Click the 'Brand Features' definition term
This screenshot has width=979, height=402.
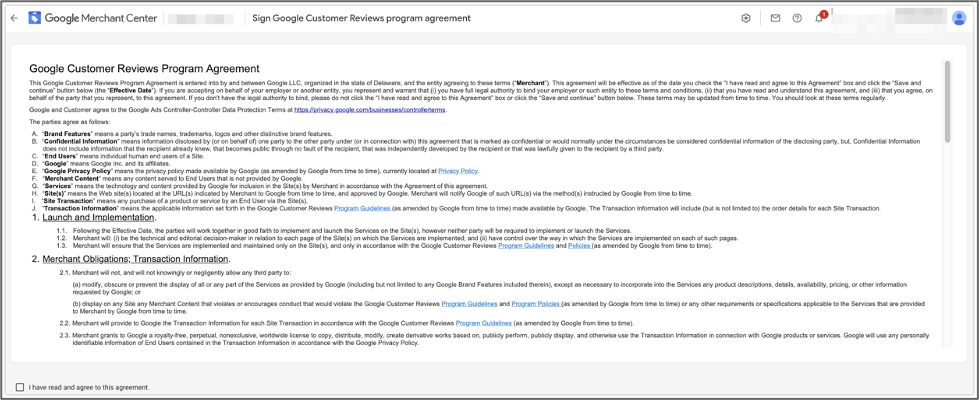pos(67,134)
